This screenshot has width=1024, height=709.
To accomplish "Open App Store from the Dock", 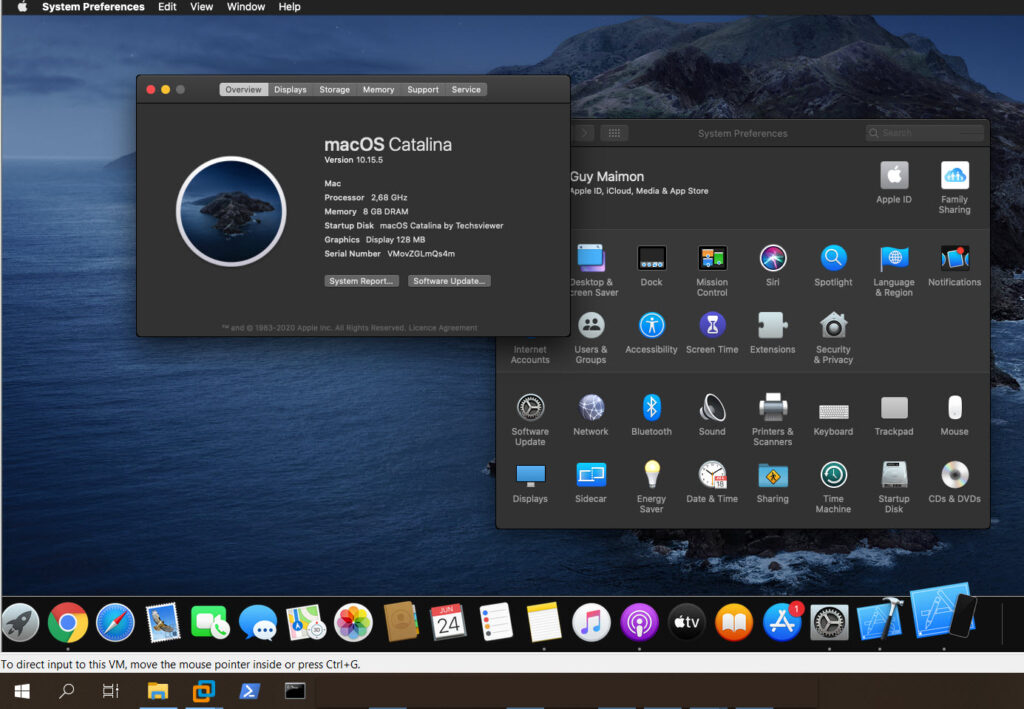I will click(782, 622).
